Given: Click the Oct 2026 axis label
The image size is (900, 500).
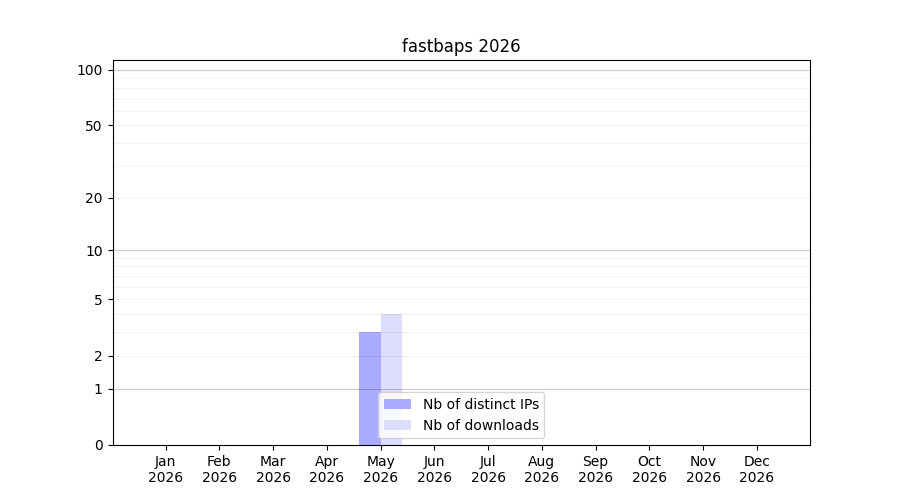Looking at the screenshot, I should (x=649, y=469).
